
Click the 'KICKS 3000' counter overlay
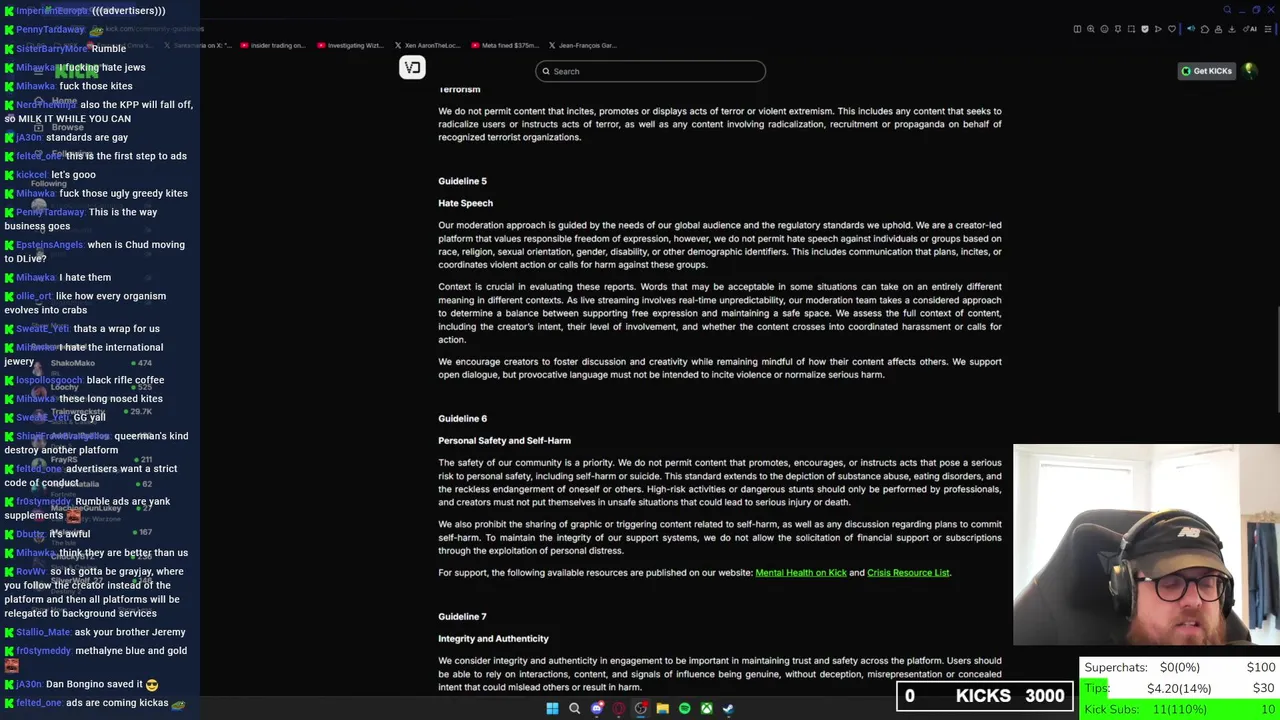[x=984, y=696]
